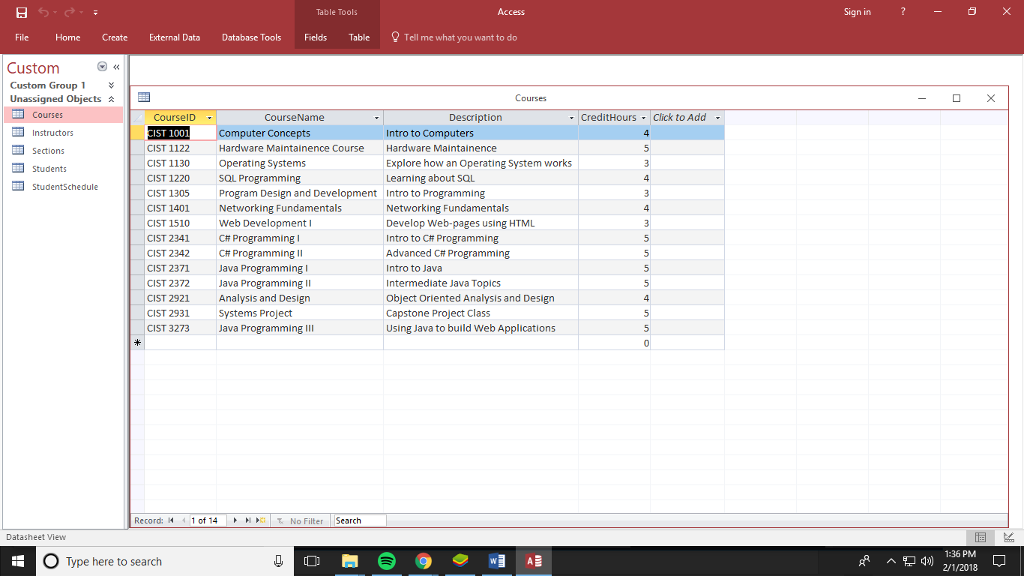The width and height of the screenshot is (1024, 576).
Task: Open the CourseName column filter dropdown
Action: pyautogui.click(x=376, y=117)
